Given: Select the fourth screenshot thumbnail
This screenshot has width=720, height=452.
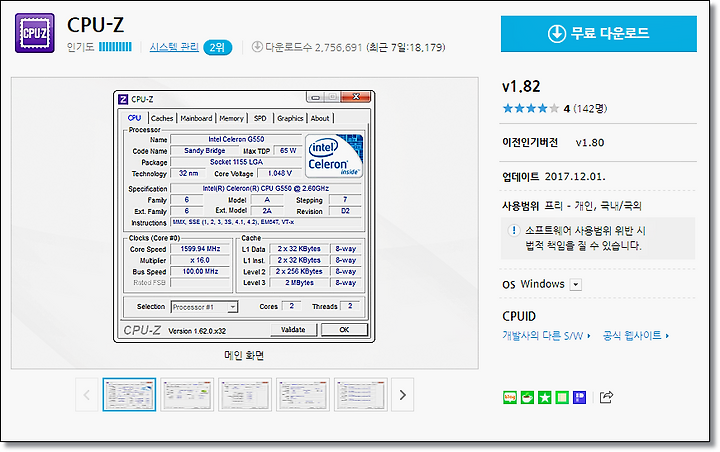Looking at the screenshot, I should (303, 395).
